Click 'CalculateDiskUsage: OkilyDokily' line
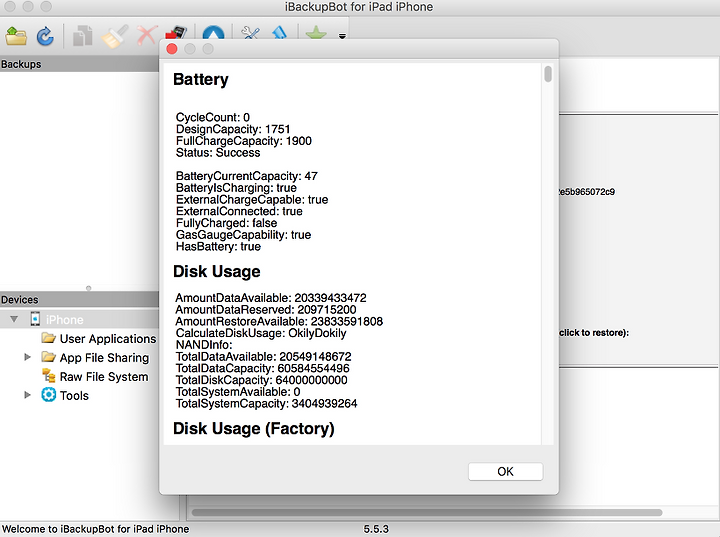 pyautogui.click(x=261, y=333)
